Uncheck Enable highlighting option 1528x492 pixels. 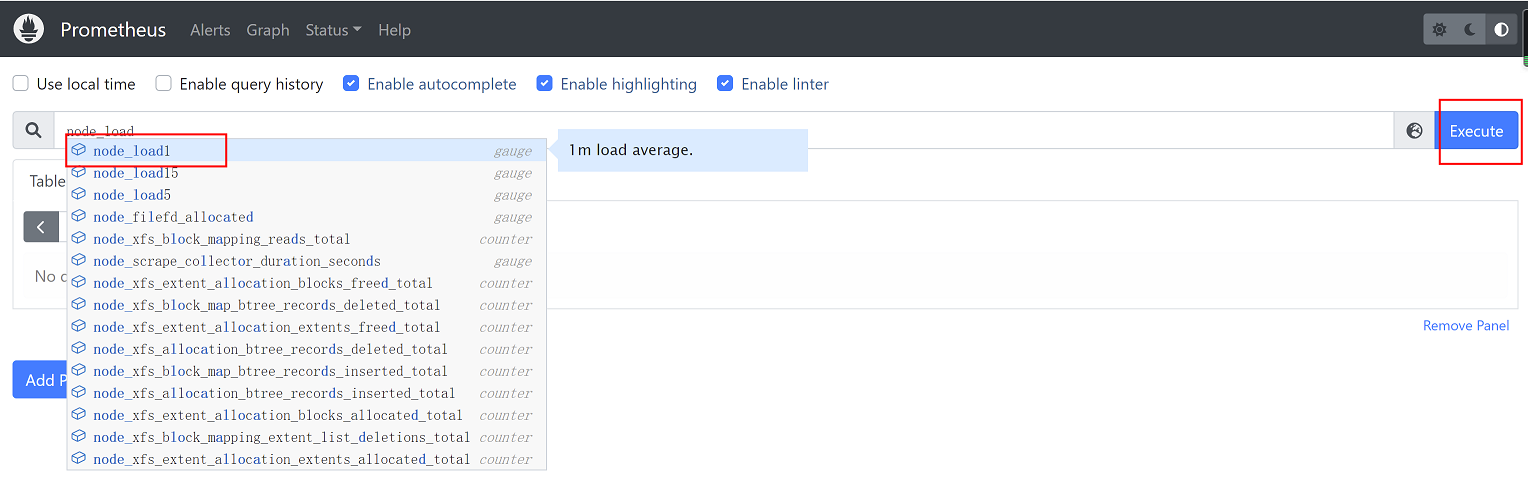click(544, 84)
